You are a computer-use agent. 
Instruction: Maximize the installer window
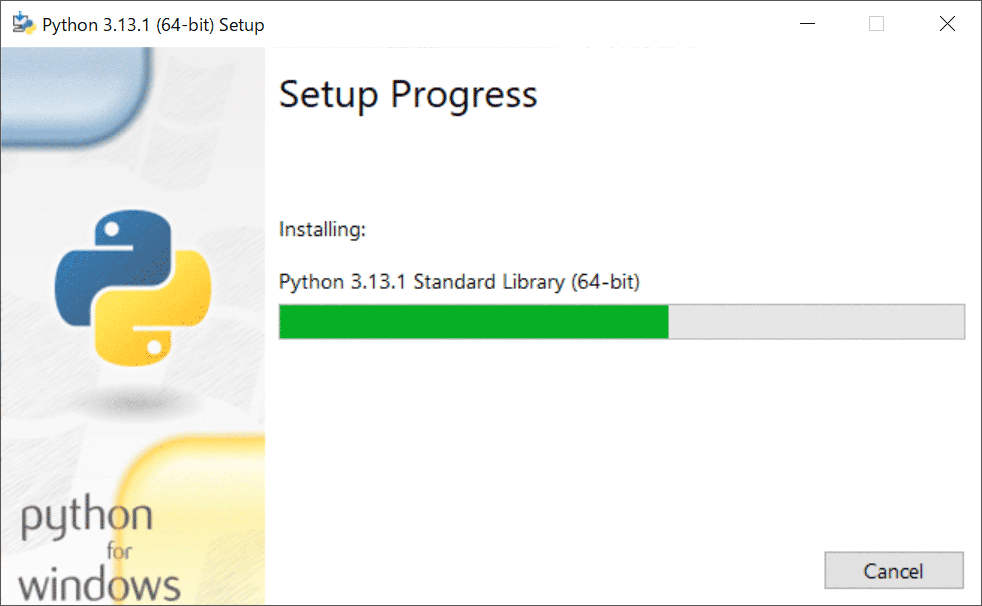(877, 22)
